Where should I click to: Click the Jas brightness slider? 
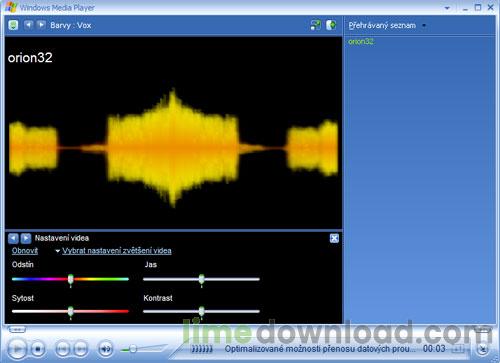(201, 279)
